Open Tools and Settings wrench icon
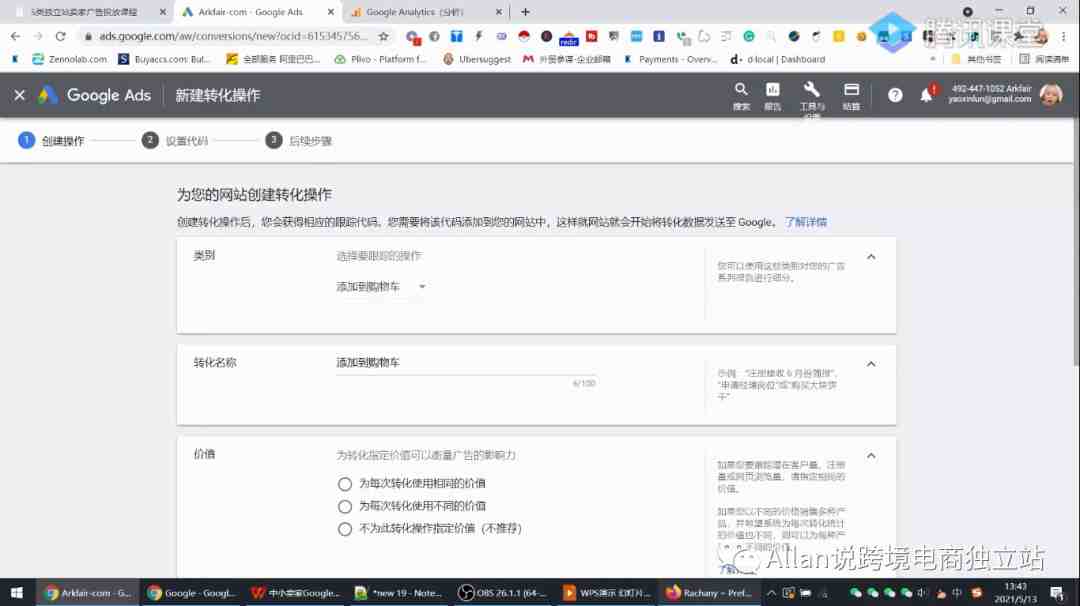Image resolution: width=1080 pixels, height=606 pixels. 812,90
